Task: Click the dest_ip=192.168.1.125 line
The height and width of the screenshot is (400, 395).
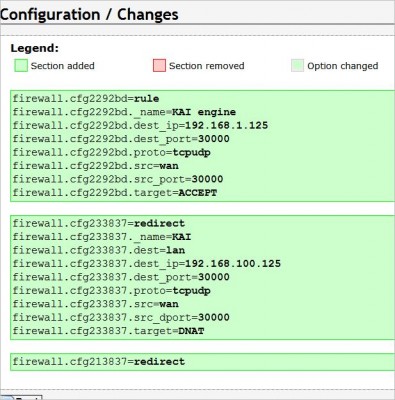Action: (140, 126)
